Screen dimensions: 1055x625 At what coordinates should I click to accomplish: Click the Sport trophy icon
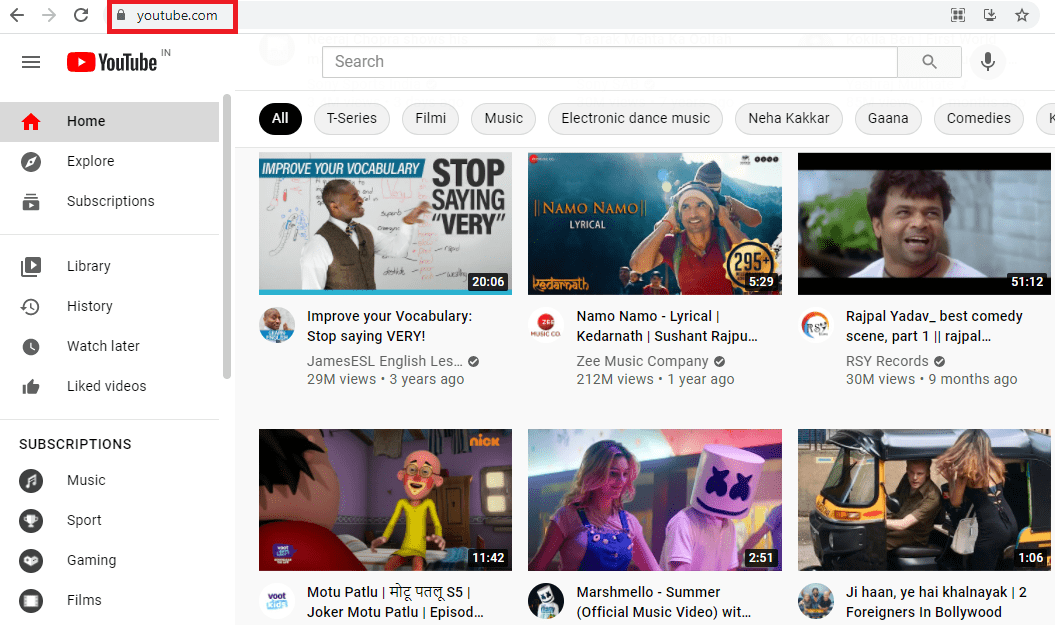(x=31, y=521)
